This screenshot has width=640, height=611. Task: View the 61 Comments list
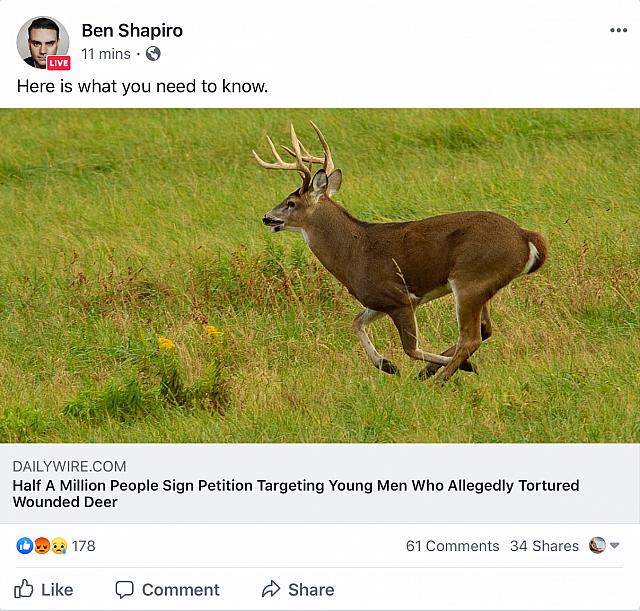point(452,546)
